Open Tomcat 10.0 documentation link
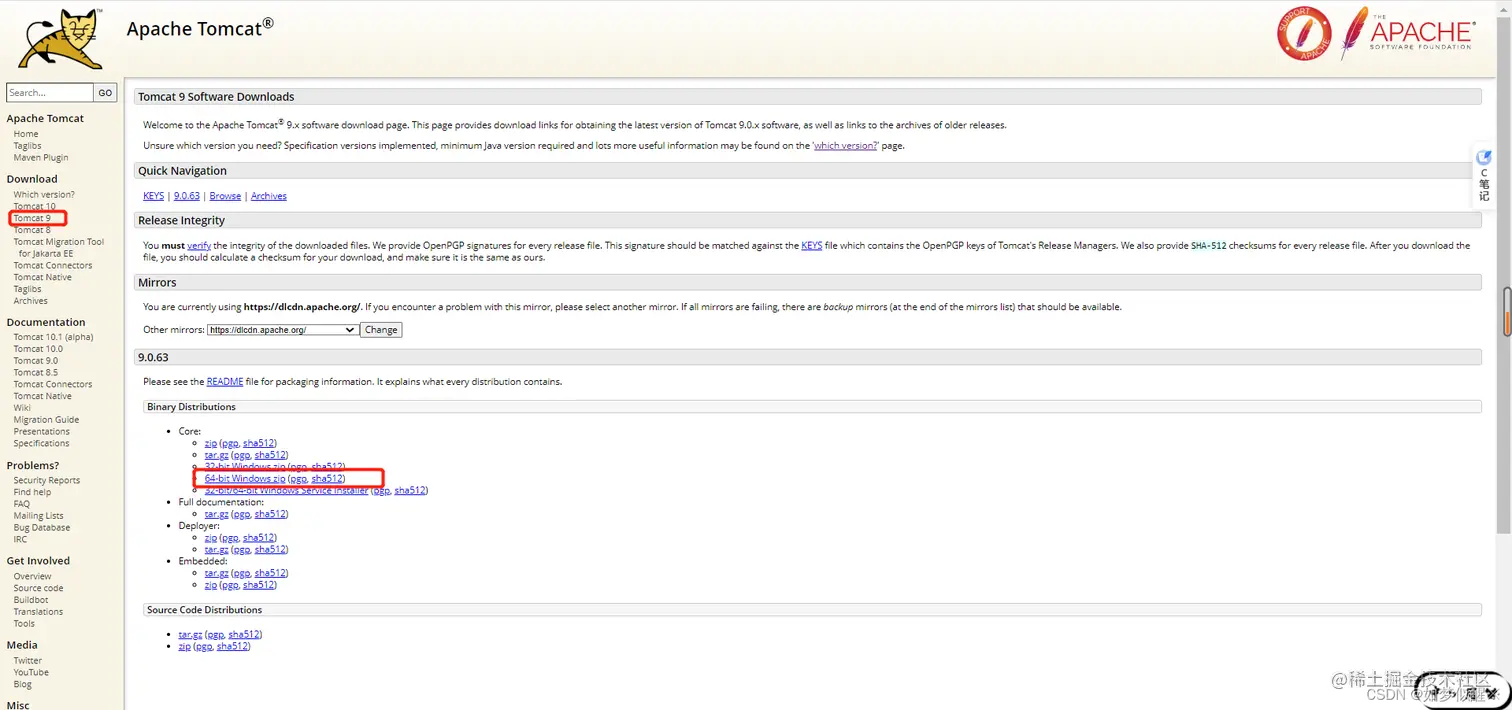 (38, 349)
